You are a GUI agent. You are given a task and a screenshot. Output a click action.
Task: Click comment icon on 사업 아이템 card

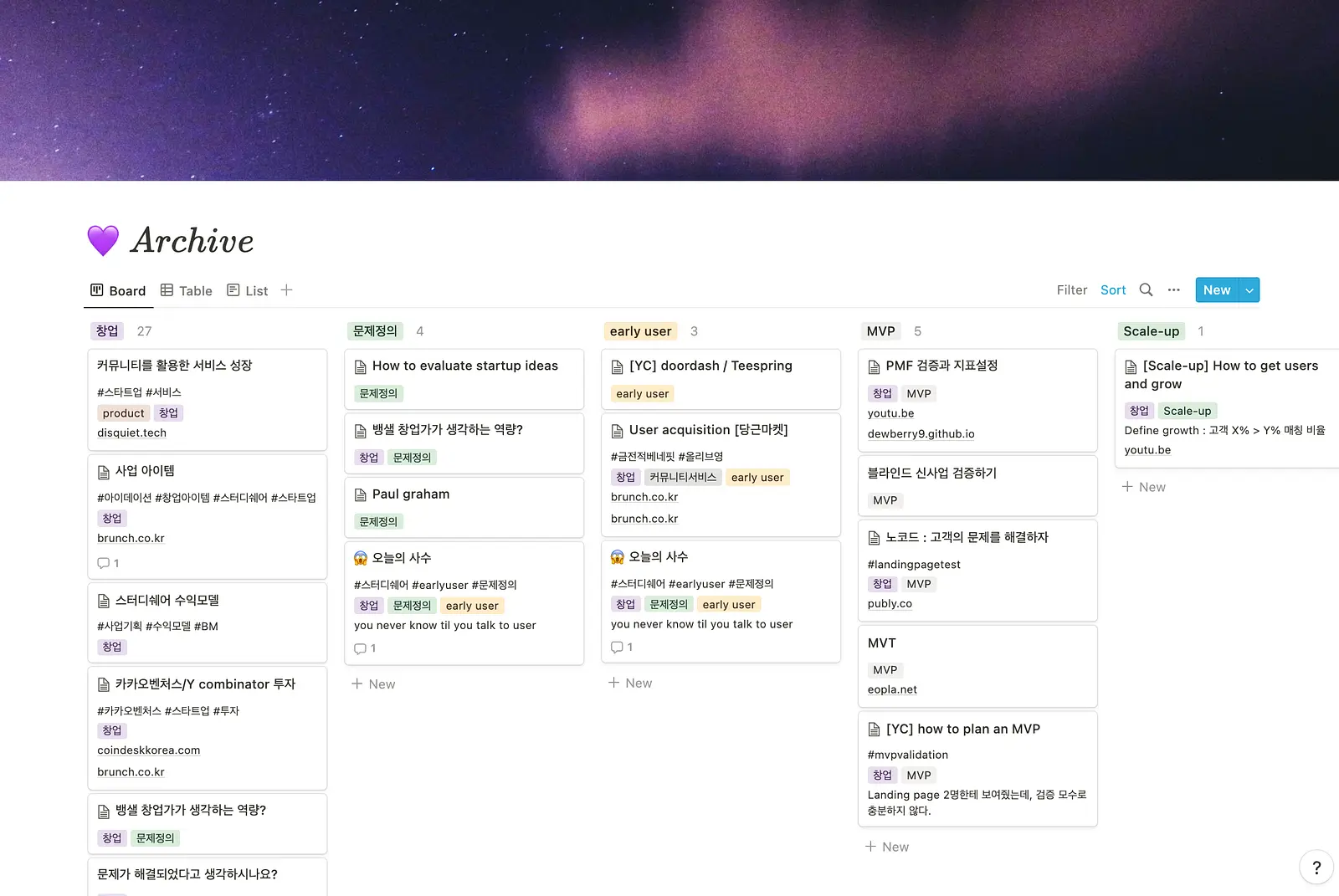tap(104, 563)
